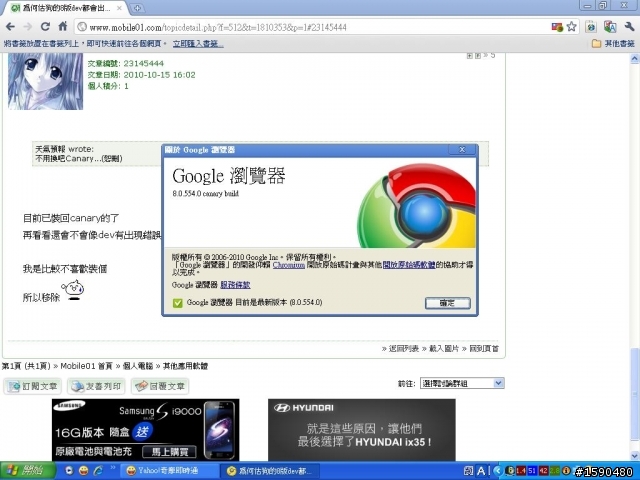Expand hidden system tray icons arrow
This screenshot has height=480, width=640.
click(497, 471)
